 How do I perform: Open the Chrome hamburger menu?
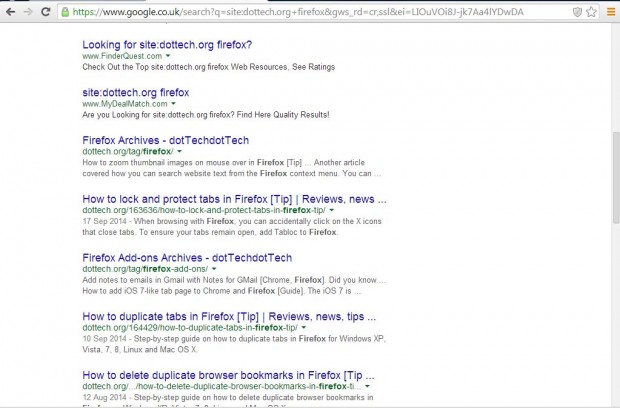[611, 12]
